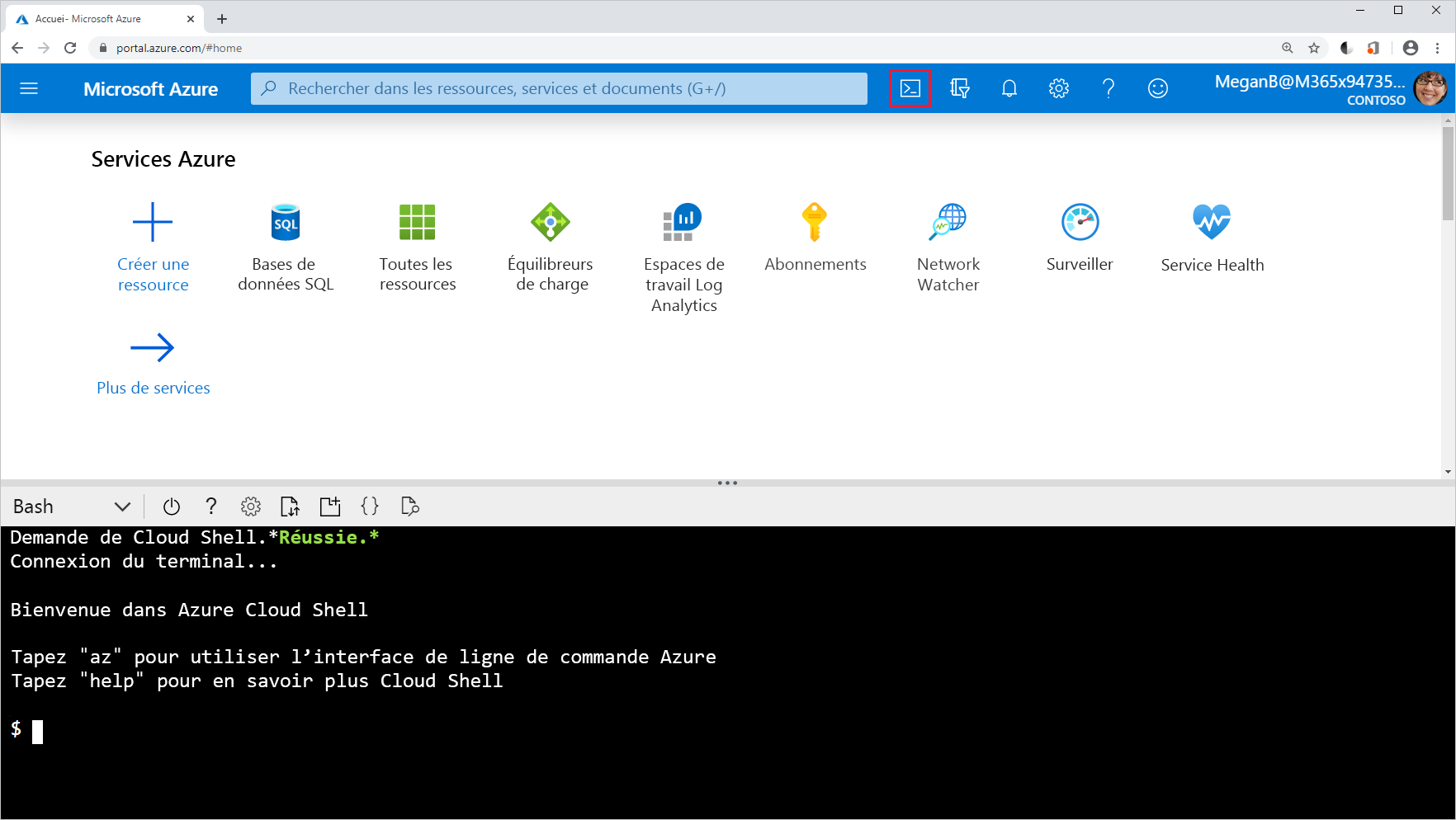The image size is (1456, 820).
Task: Click the Abonnements label
Action: pyautogui.click(x=815, y=264)
